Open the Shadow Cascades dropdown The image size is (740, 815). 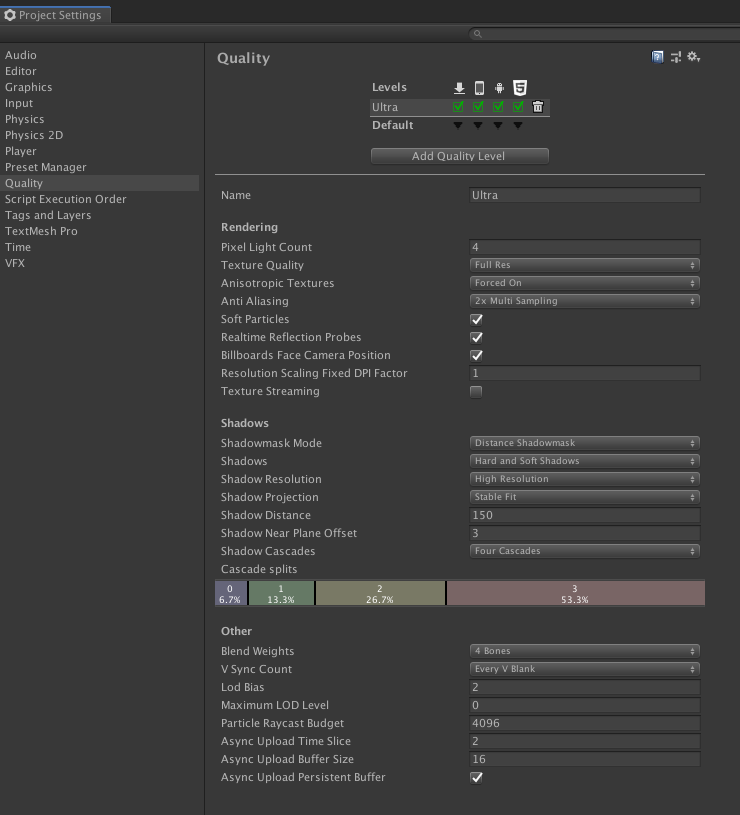[584, 551]
